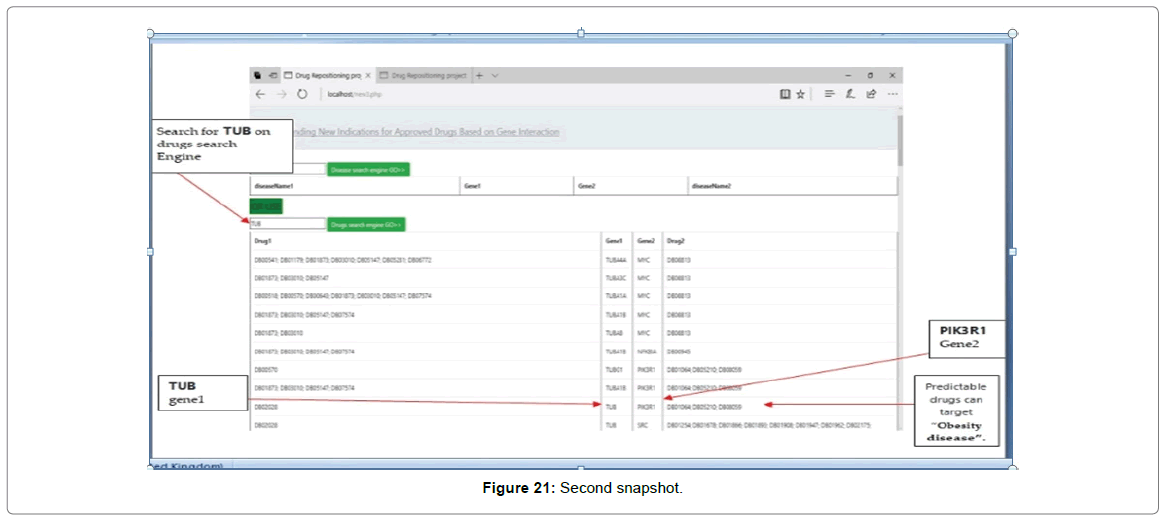The image size is (1166, 524).
Task: Switch to second Drug Repositioning project tab
Action: pyautogui.click(x=428, y=75)
